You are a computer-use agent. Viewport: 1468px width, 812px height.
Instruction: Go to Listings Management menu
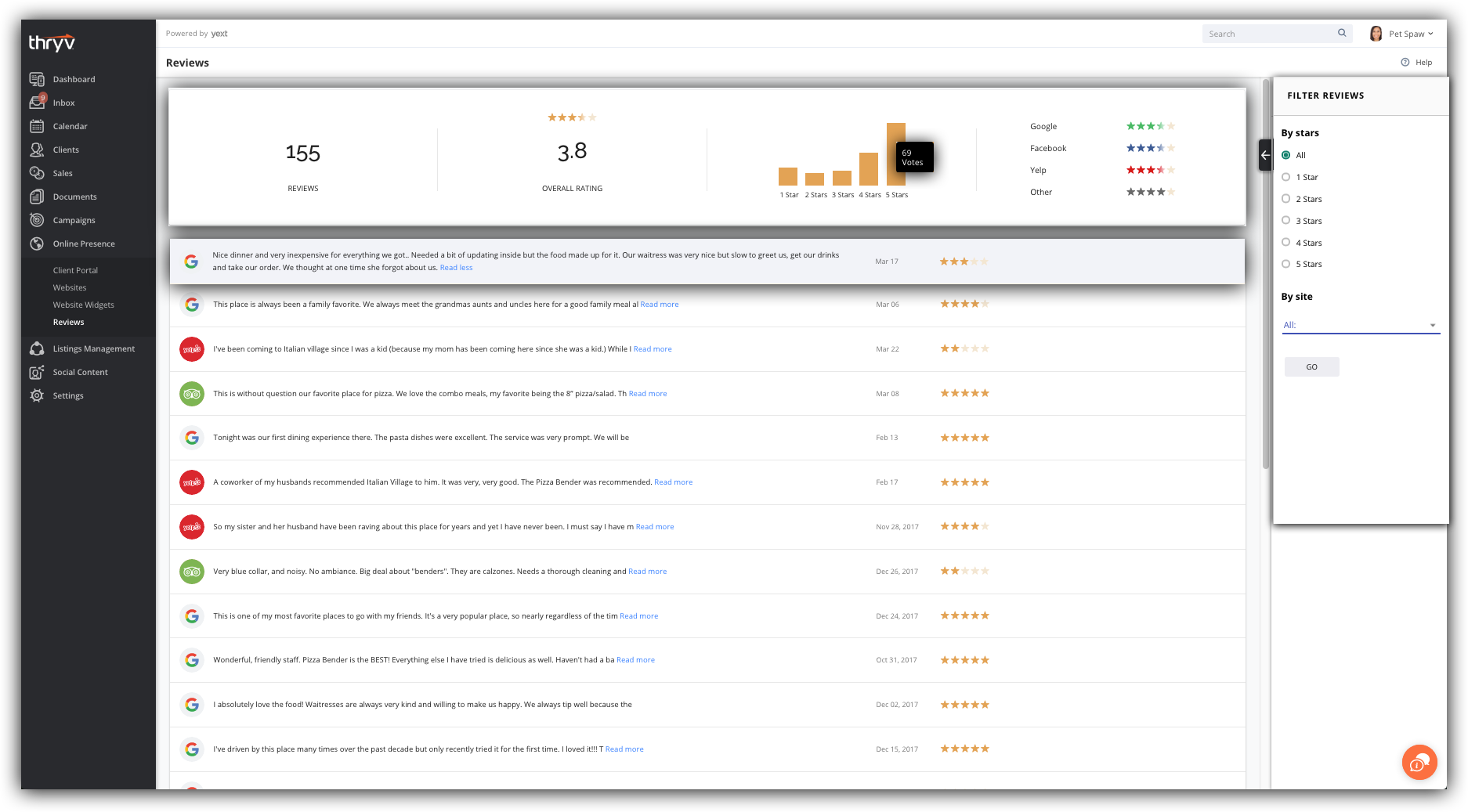click(94, 348)
